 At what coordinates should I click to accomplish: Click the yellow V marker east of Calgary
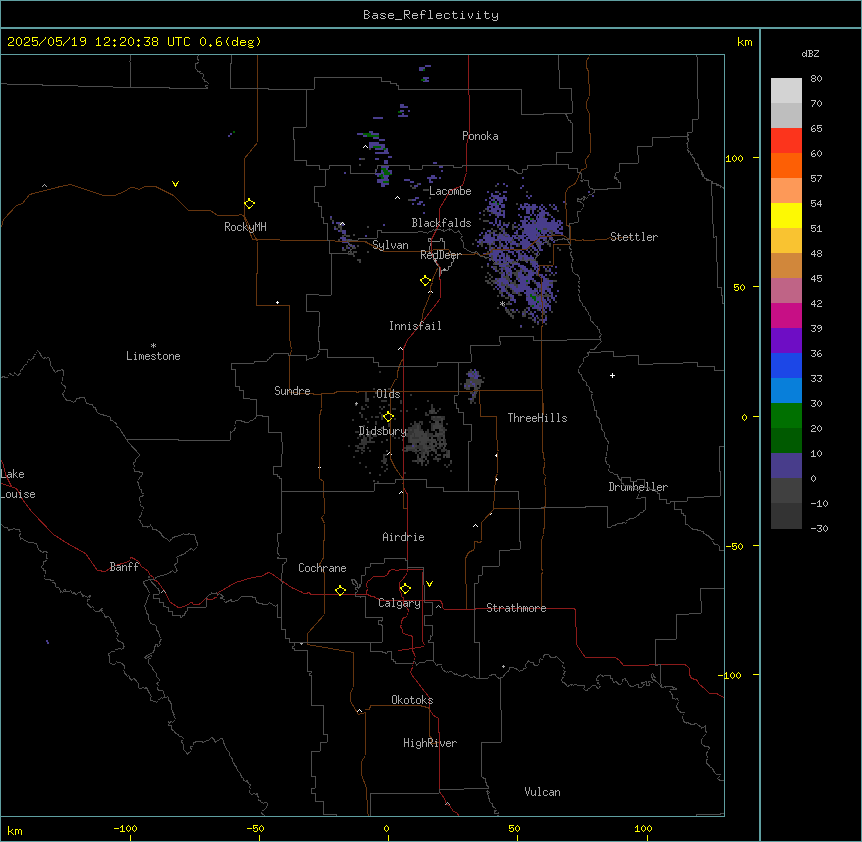(x=429, y=584)
